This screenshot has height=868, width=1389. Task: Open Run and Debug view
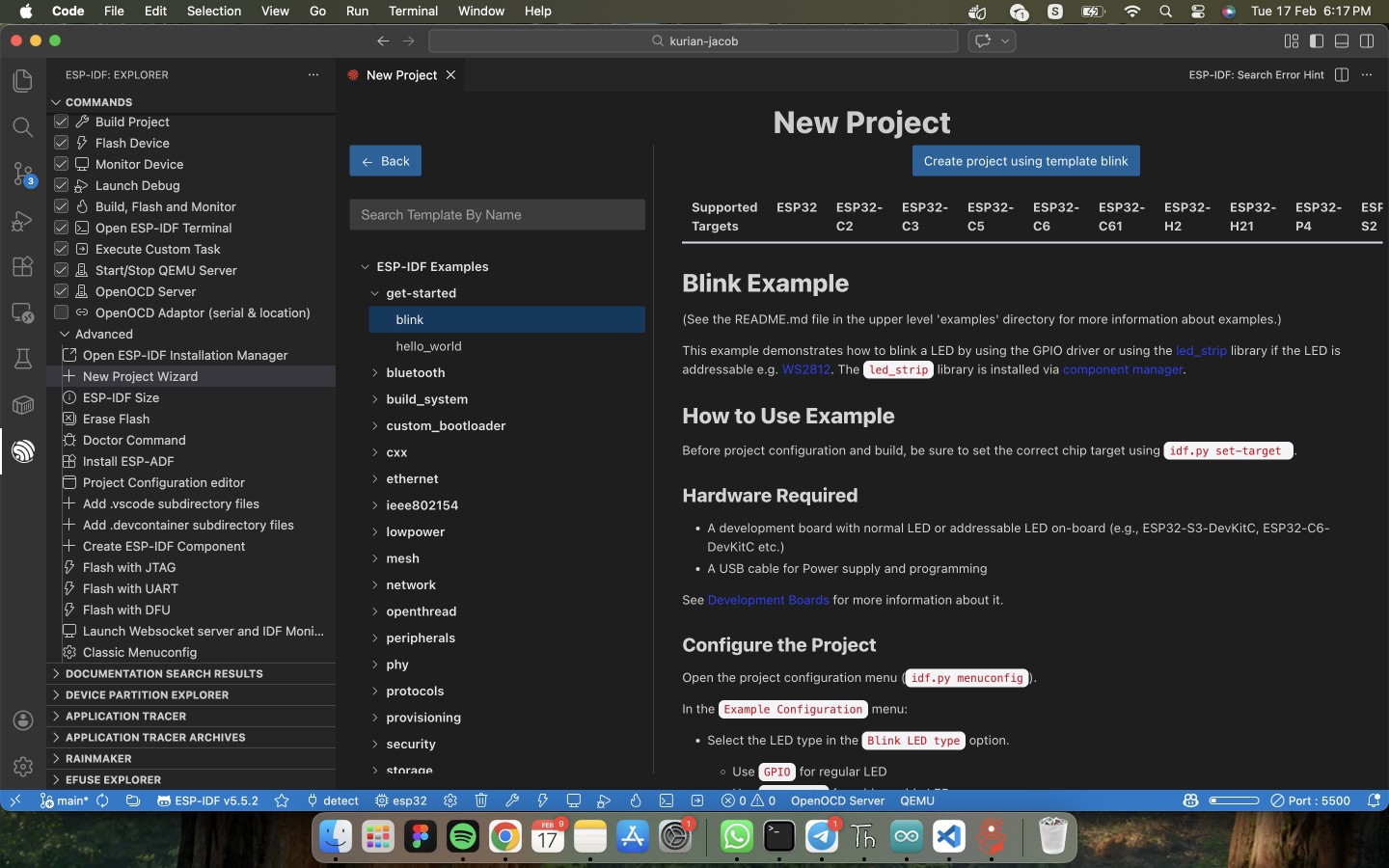pyautogui.click(x=23, y=221)
